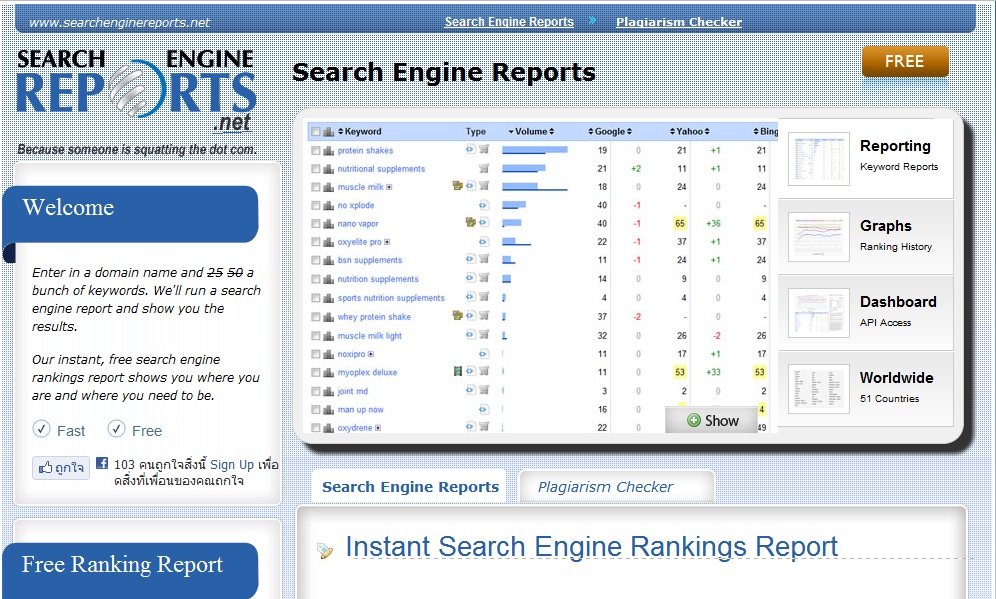This screenshot has height=599, width=996.
Task: Click the double arrow between header links
Action: pos(593,20)
